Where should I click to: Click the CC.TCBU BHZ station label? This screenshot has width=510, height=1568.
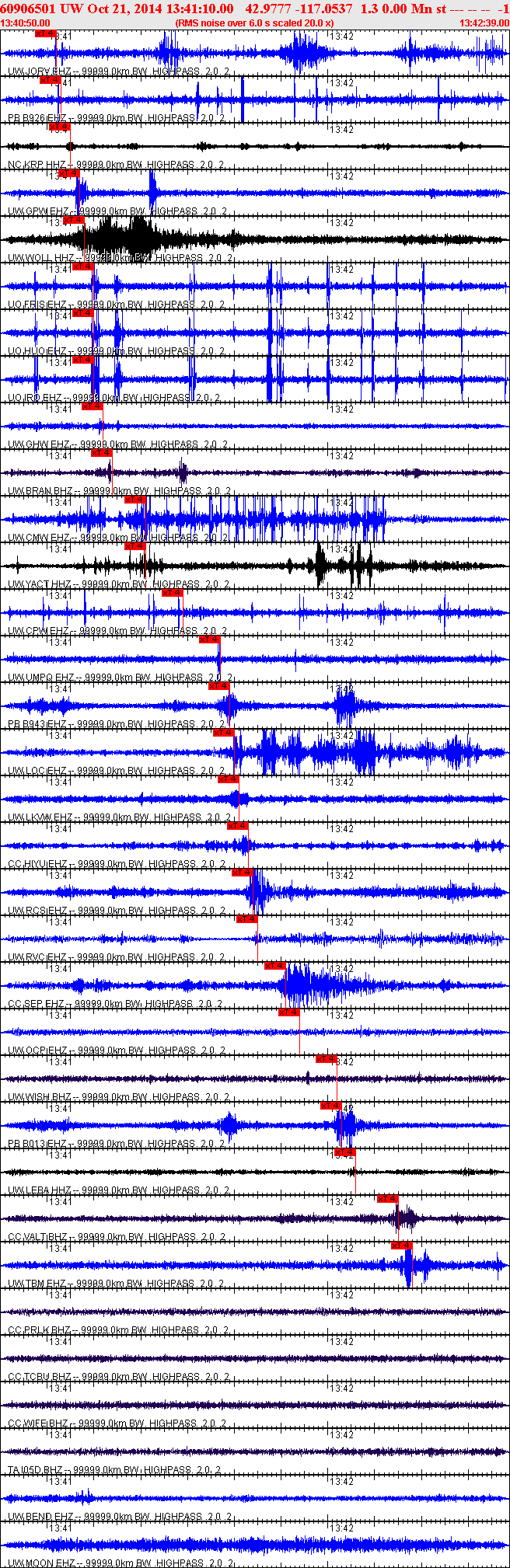pyautogui.click(x=40, y=1377)
